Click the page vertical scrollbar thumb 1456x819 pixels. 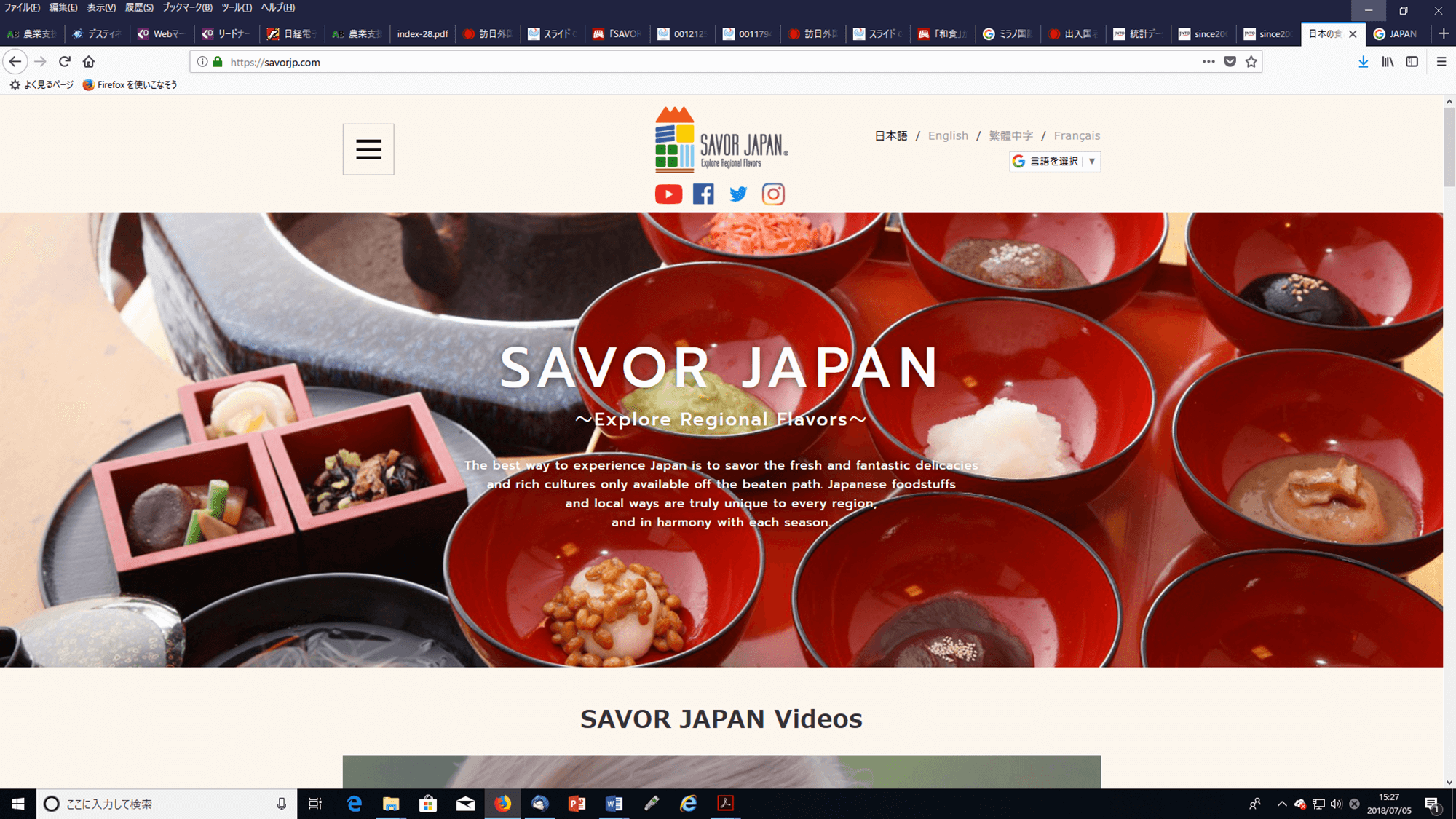[x=1449, y=146]
